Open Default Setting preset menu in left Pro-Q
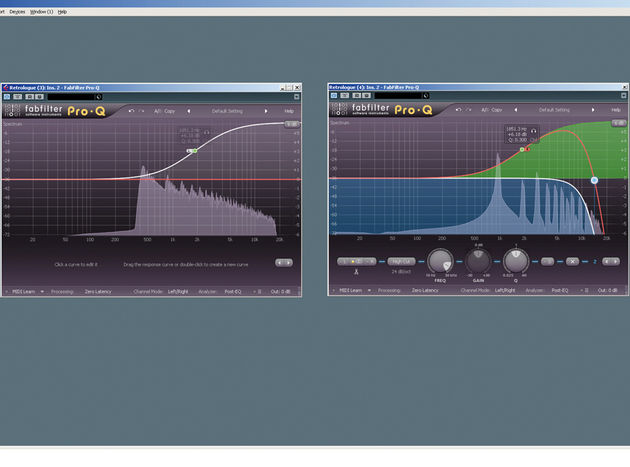Image resolution: width=630 pixels, height=467 pixels. tap(227, 111)
